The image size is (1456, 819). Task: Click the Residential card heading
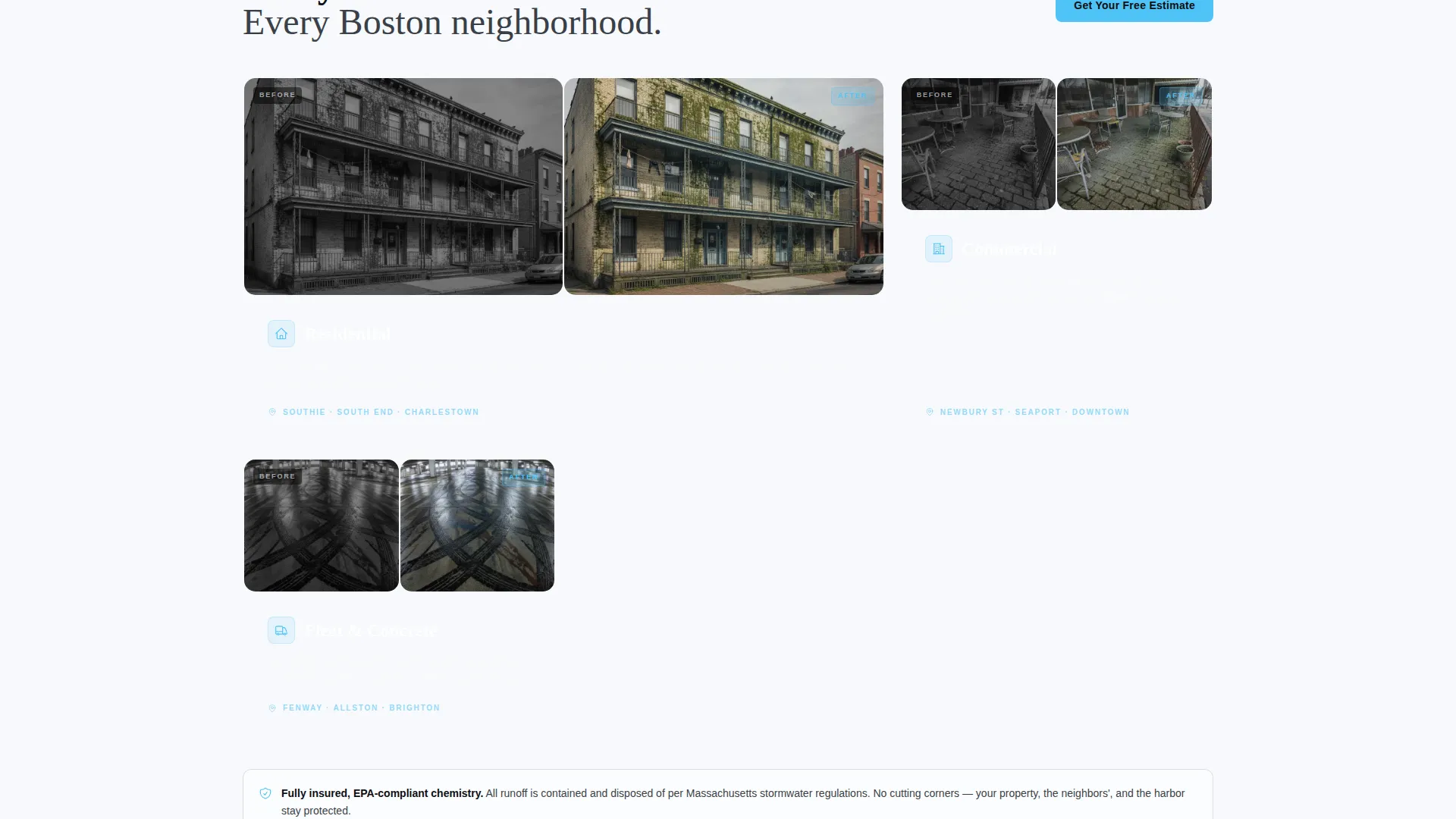click(x=348, y=334)
